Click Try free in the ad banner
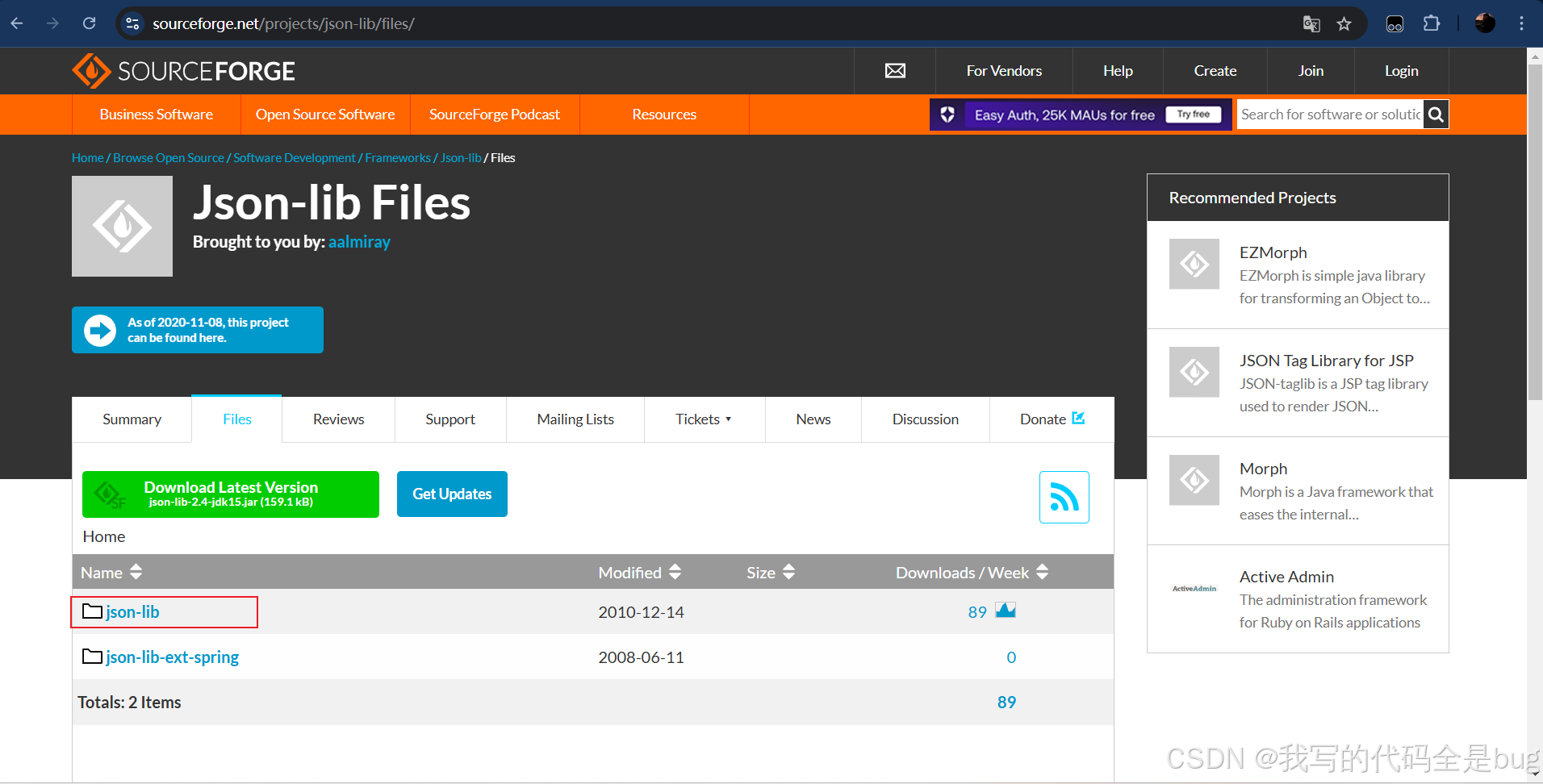1543x784 pixels. (1194, 115)
